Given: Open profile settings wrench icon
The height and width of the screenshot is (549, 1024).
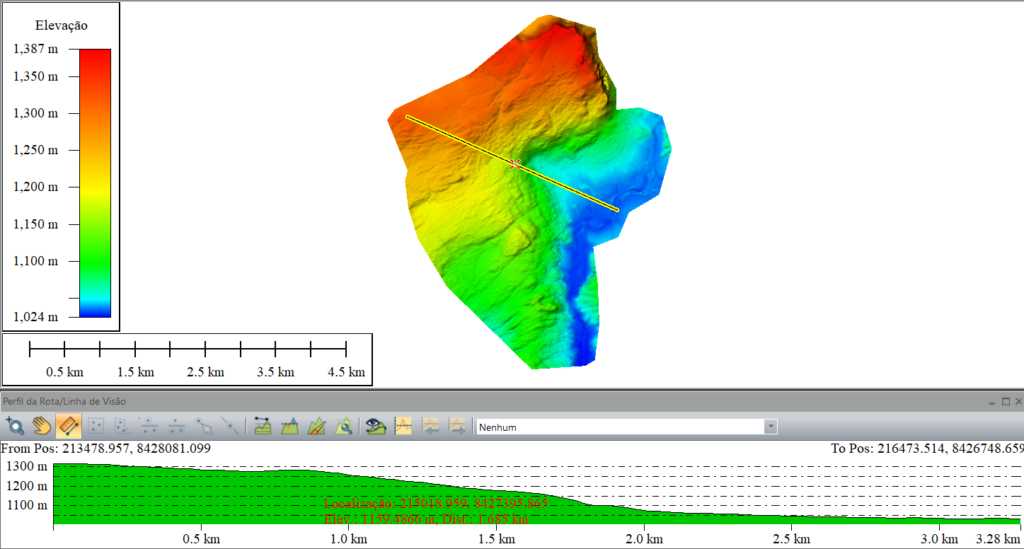Looking at the screenshot, I should pyautogui.click(x=343, y=427).
